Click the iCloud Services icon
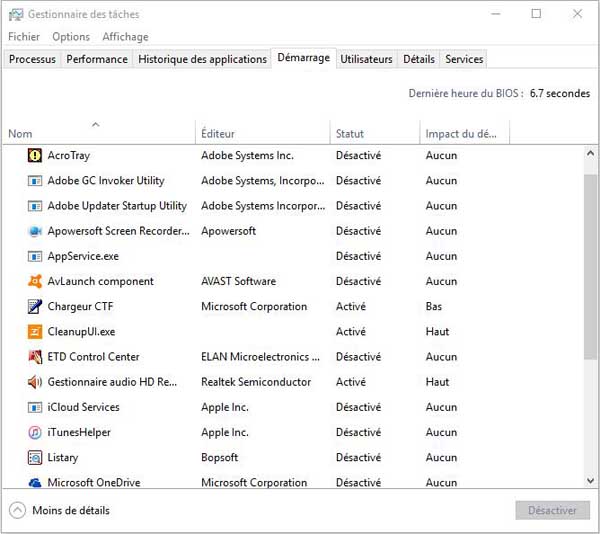600x534 pixels. click(x=35, y=407)
